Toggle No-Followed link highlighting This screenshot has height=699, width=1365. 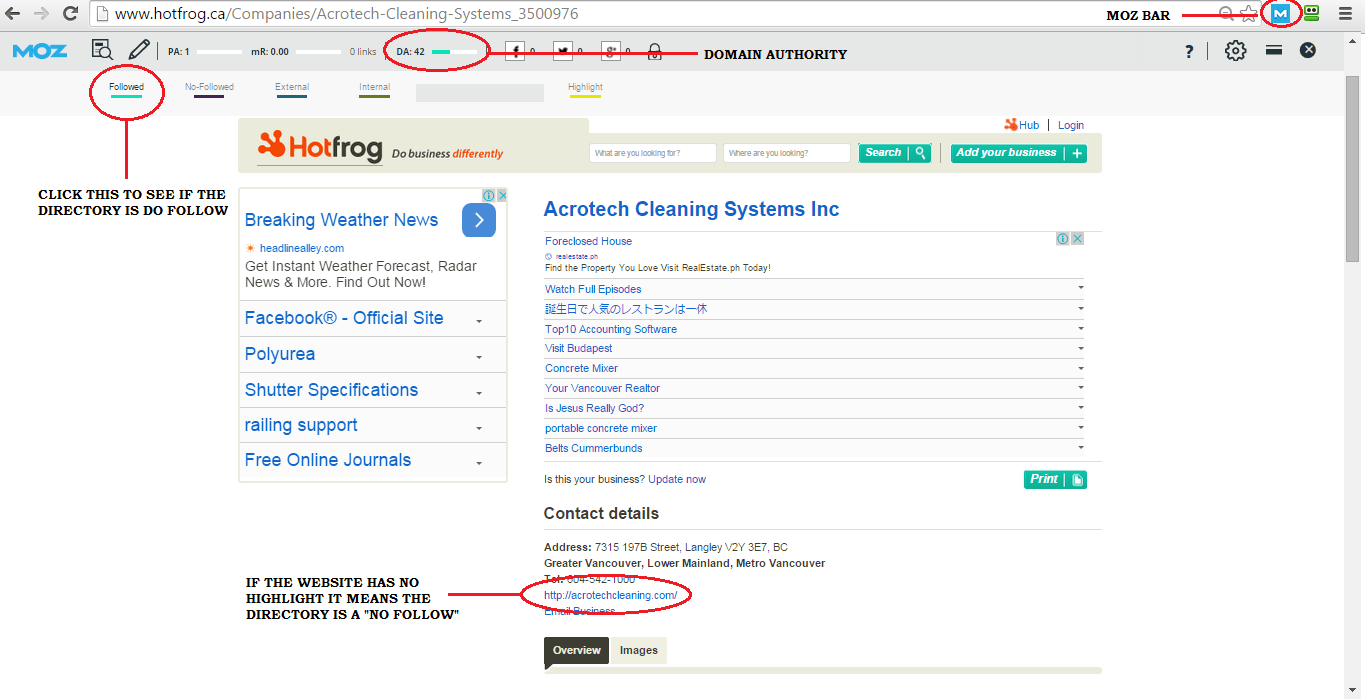coord(209,90)
